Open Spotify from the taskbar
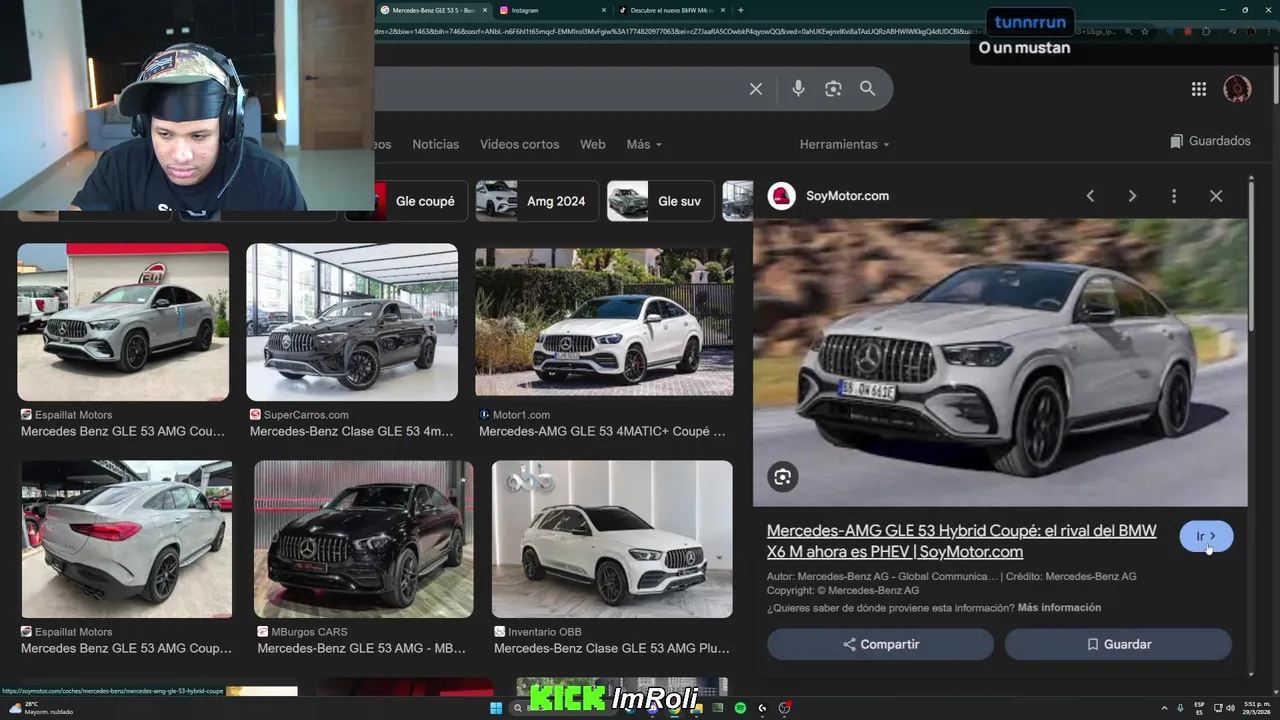The image size is (1280, 720). (740, 708)
